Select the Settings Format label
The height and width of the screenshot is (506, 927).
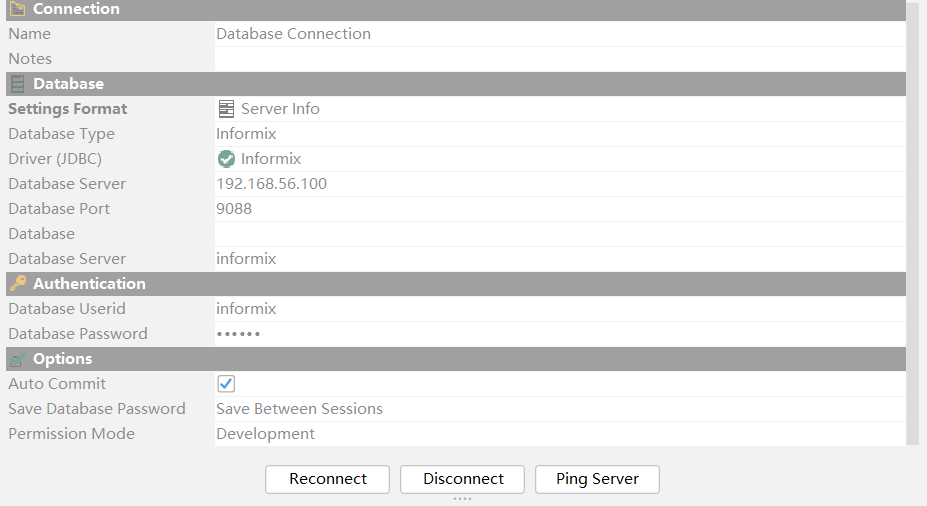67,109
